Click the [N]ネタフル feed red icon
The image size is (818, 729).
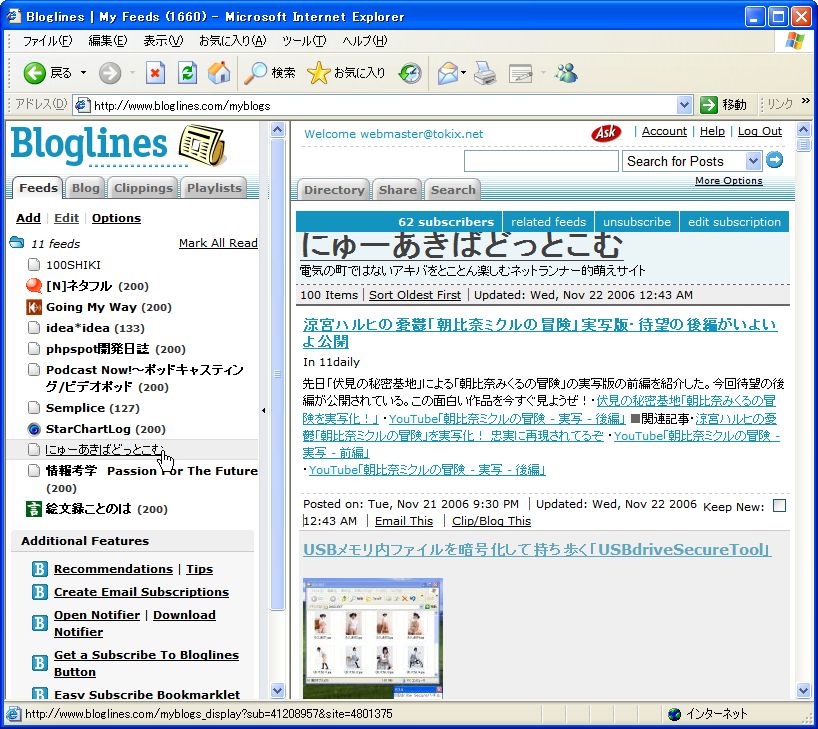[33, 285]
